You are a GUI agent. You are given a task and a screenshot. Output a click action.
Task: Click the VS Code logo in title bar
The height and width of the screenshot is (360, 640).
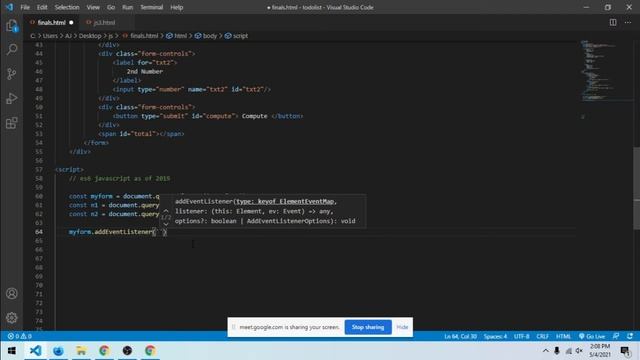click(9, 7)
